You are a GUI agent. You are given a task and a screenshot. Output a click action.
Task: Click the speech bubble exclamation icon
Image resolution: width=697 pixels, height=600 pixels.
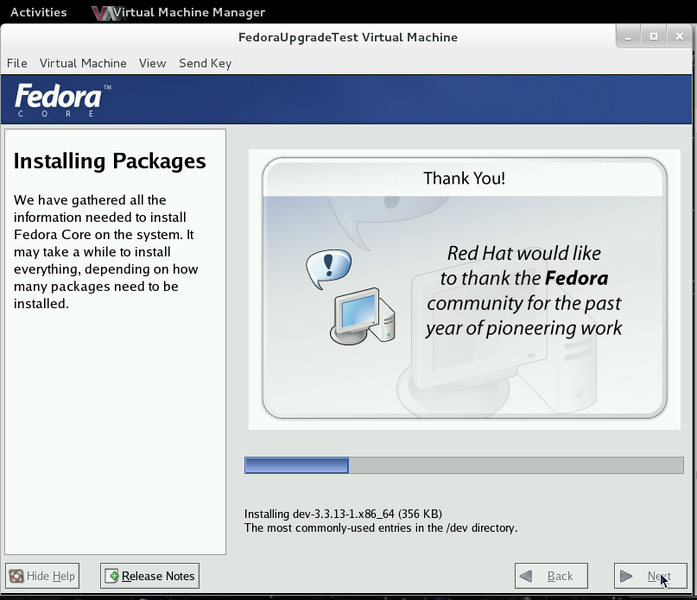pyautogui.click(x=328, y=267)
